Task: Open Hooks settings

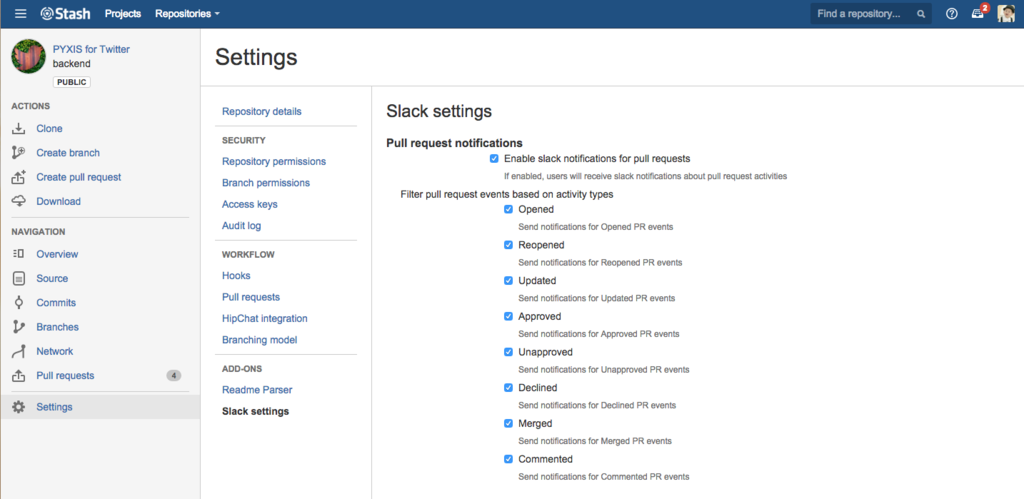Action: coord(236,276)
